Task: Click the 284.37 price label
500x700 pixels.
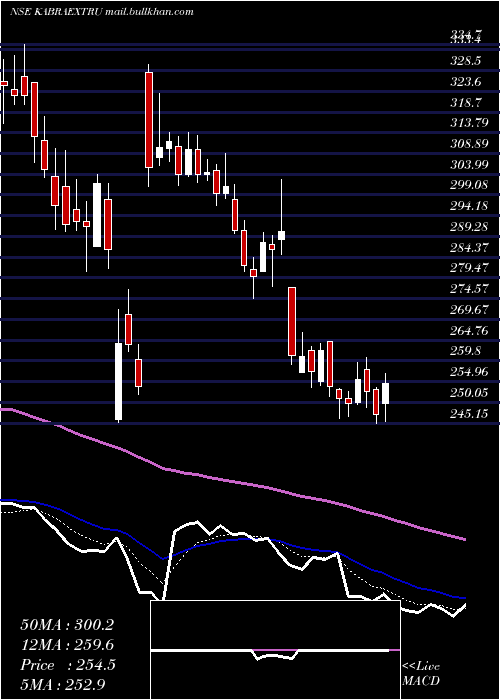Action: [x=469, y=247]
